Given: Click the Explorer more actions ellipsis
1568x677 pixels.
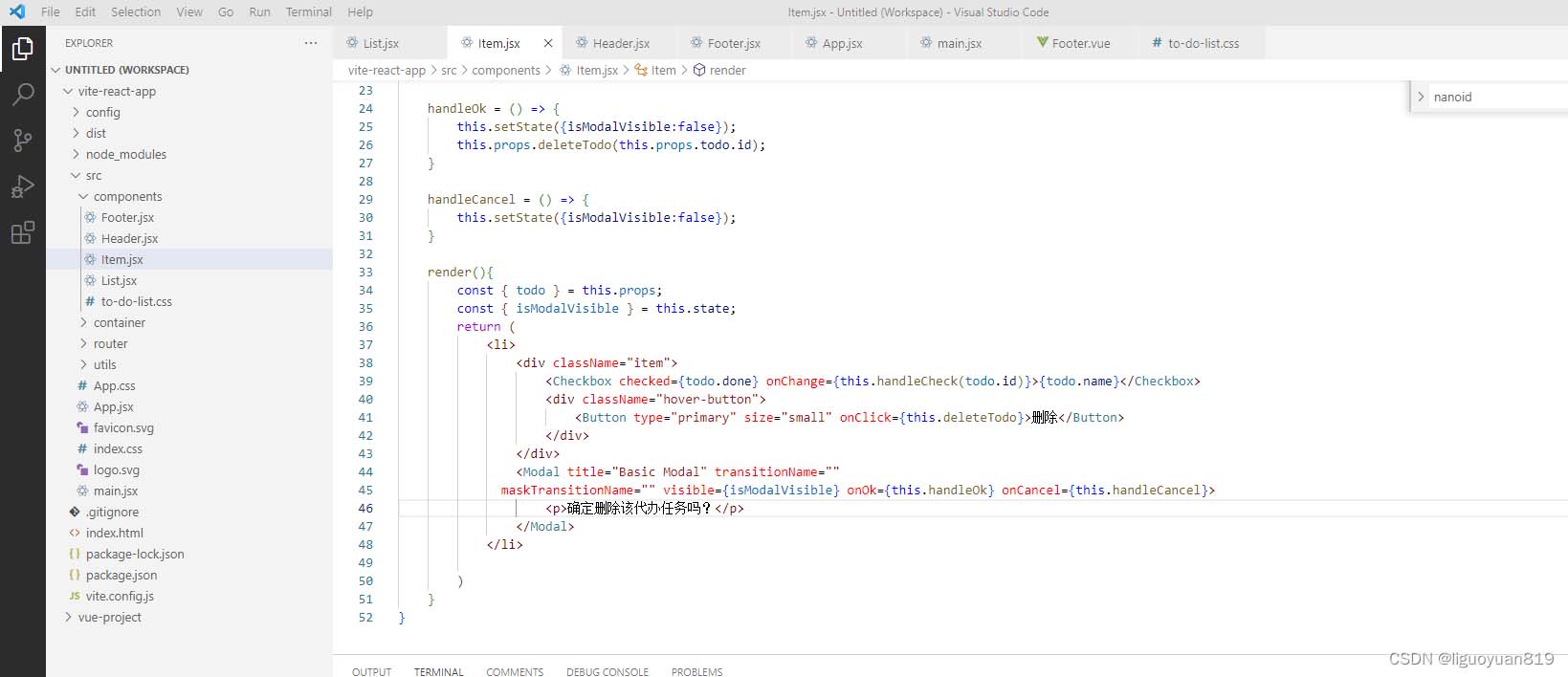Looking at the screenshot, I should pos(310,43).
